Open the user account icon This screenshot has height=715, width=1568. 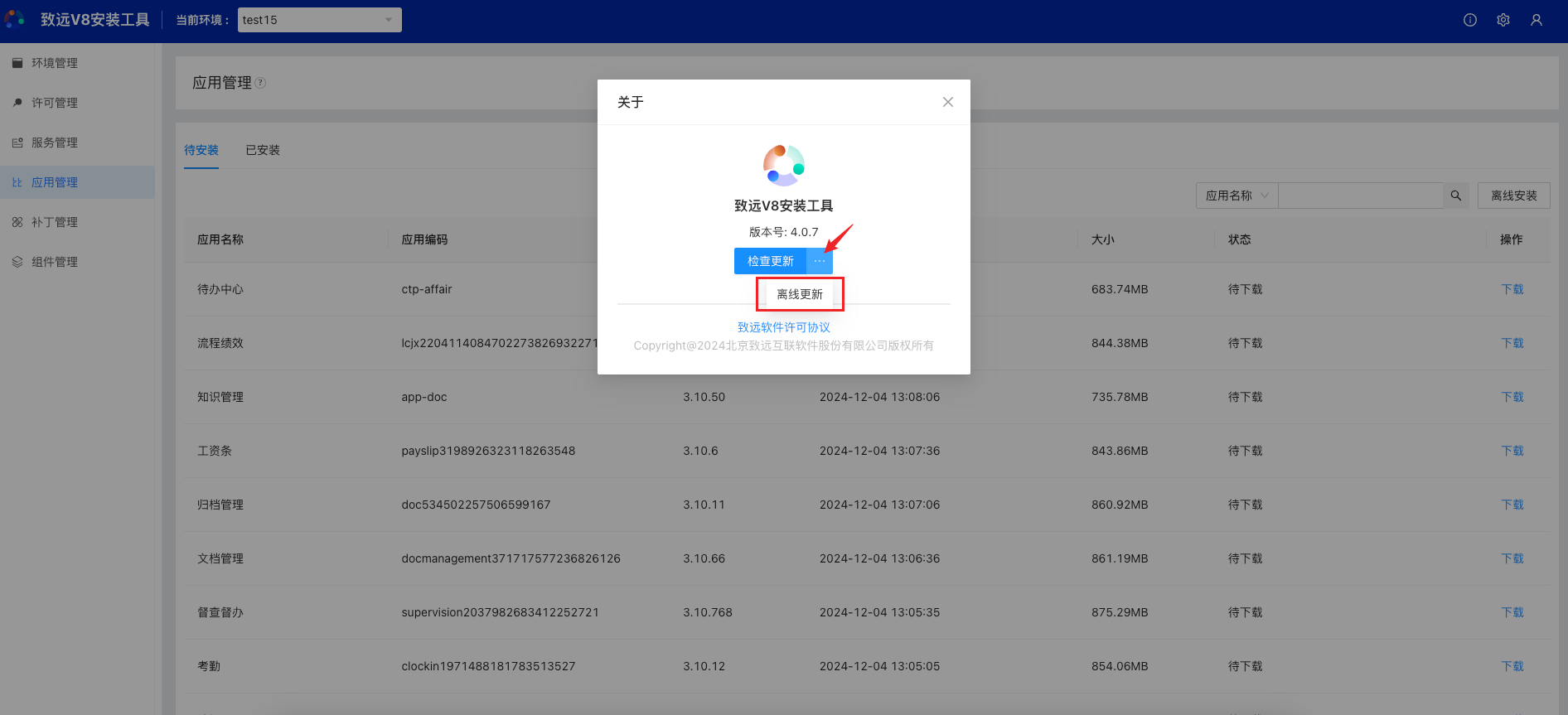[1537, 20]
